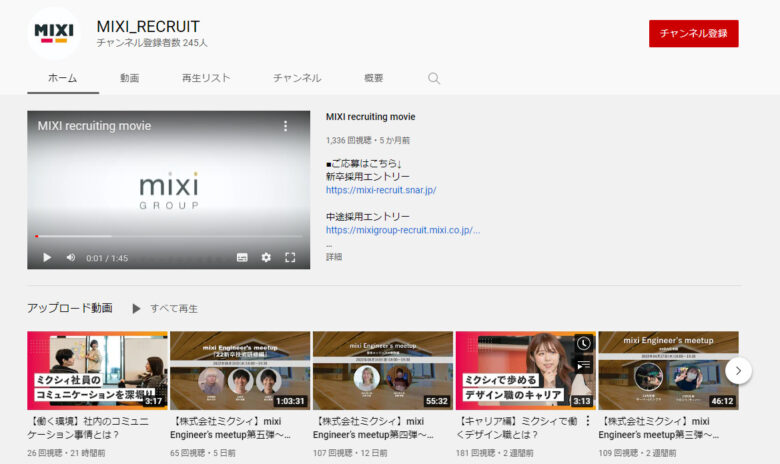Open the 46:12 meetup video thumbnail
Image resolution: width=780 pixels, height=464 pixels.
click(x=668, y=371)
